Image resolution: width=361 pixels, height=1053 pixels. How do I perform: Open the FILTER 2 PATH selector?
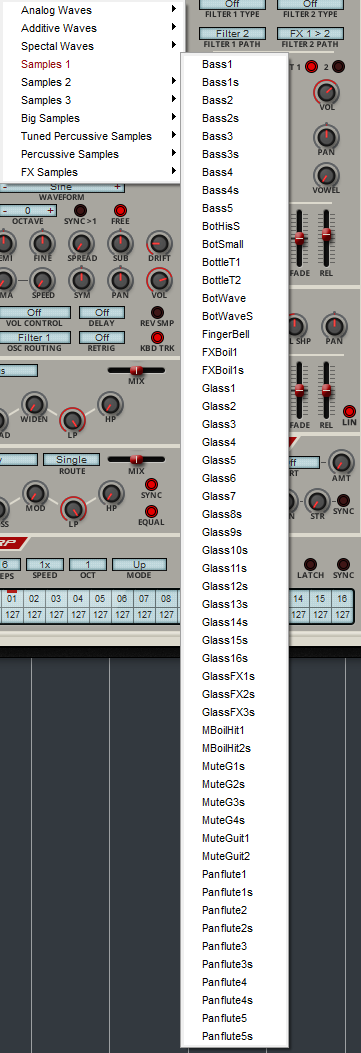tap(310, 34)
